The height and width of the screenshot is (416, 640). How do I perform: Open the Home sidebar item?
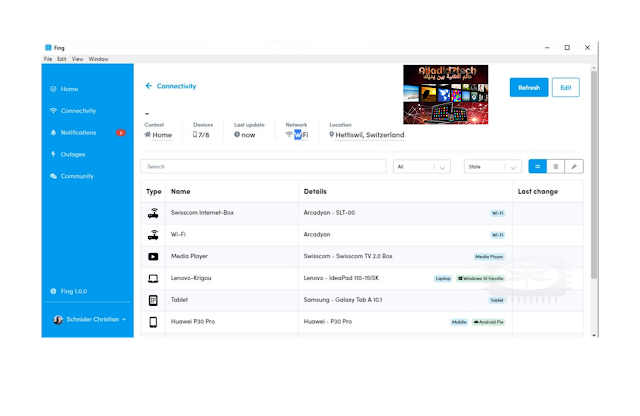point(69,89)
